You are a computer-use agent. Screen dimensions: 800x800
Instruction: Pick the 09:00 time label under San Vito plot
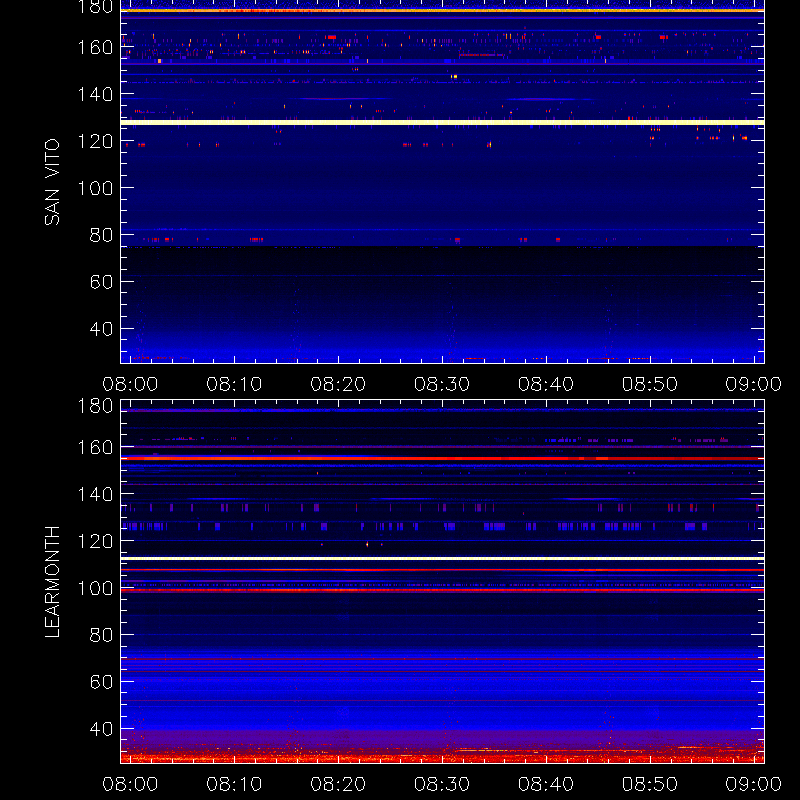pyautogui.click(x=754, y=384)
